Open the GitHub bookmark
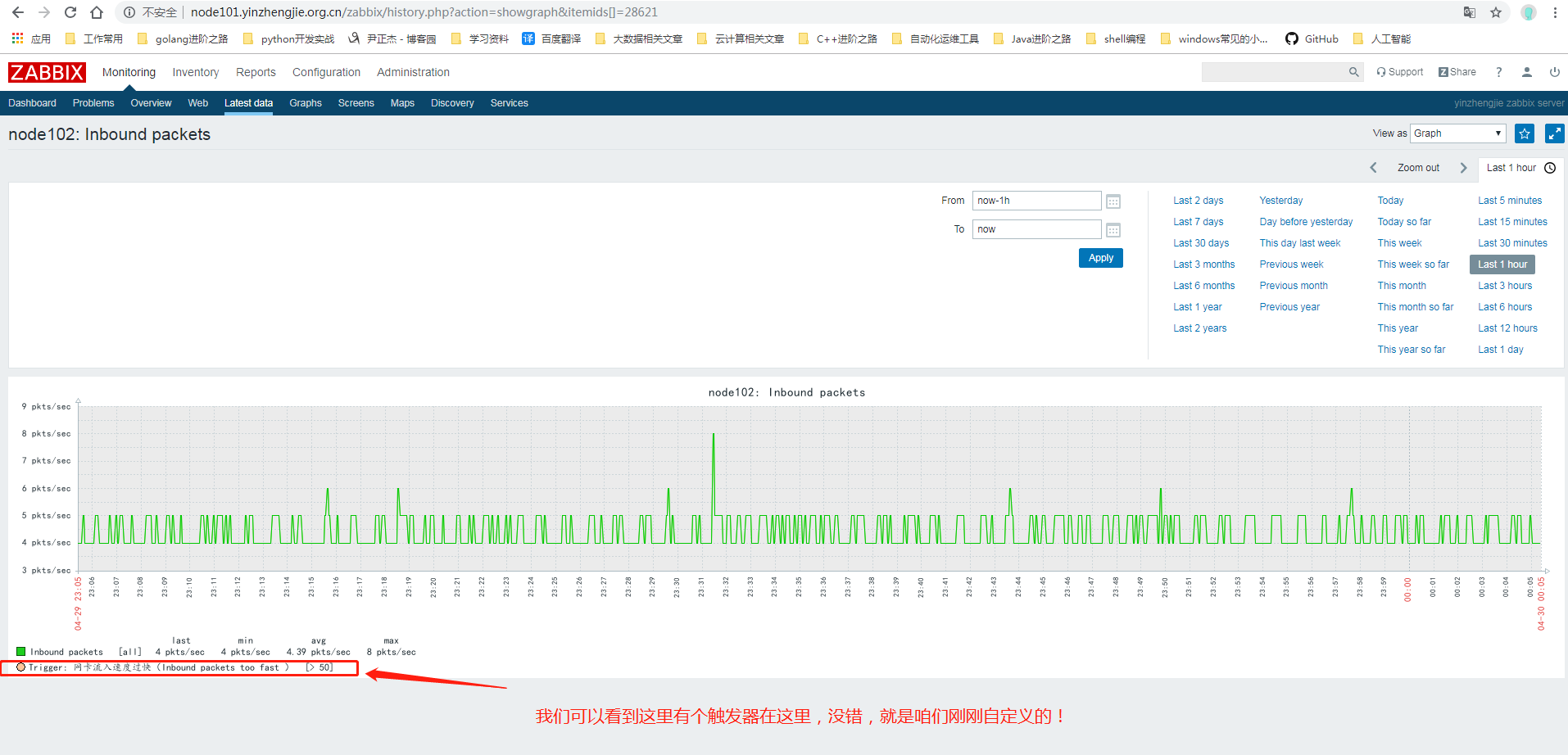1568x755 pixels. [1312, 38]
